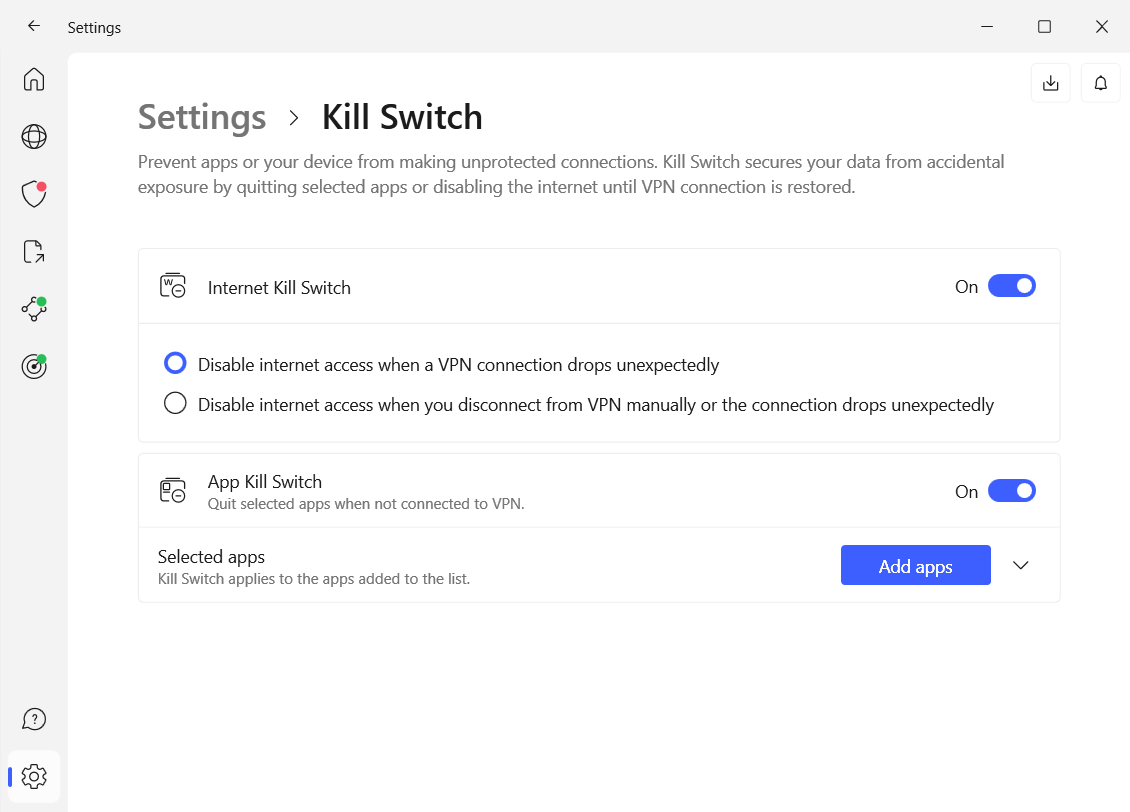
Task: Disable the Internet Kill Switch toggle
Action: coord(1012,285)
